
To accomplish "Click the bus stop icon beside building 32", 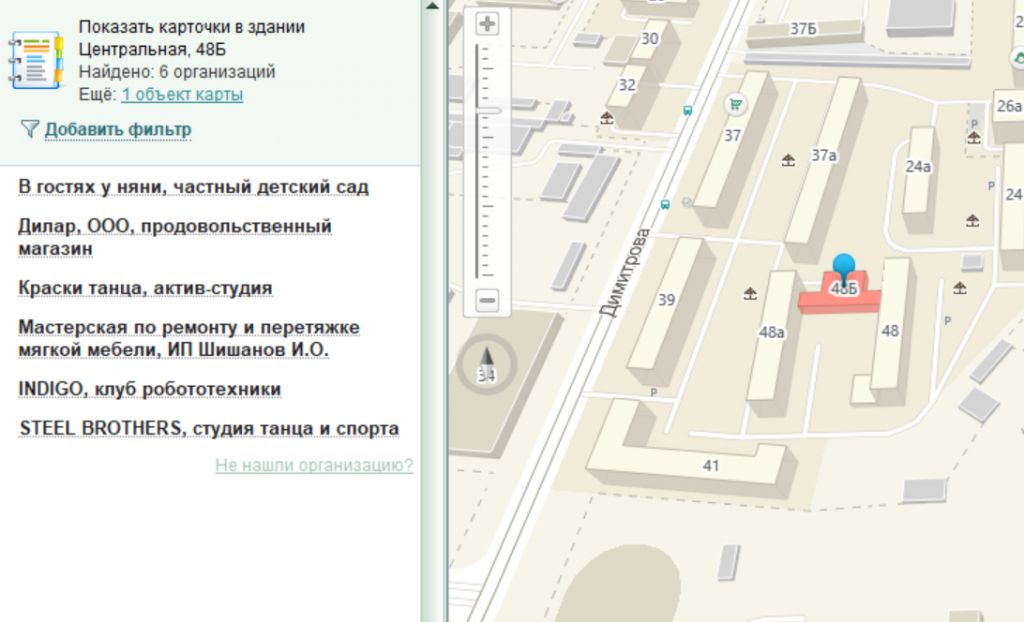I will click(687, 111).
